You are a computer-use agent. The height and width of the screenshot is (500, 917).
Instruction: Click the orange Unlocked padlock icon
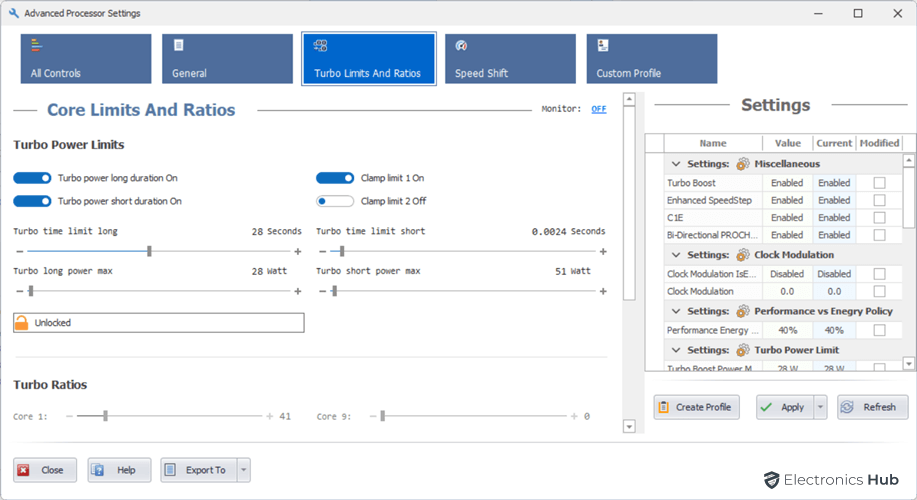[x=22, y=323]
